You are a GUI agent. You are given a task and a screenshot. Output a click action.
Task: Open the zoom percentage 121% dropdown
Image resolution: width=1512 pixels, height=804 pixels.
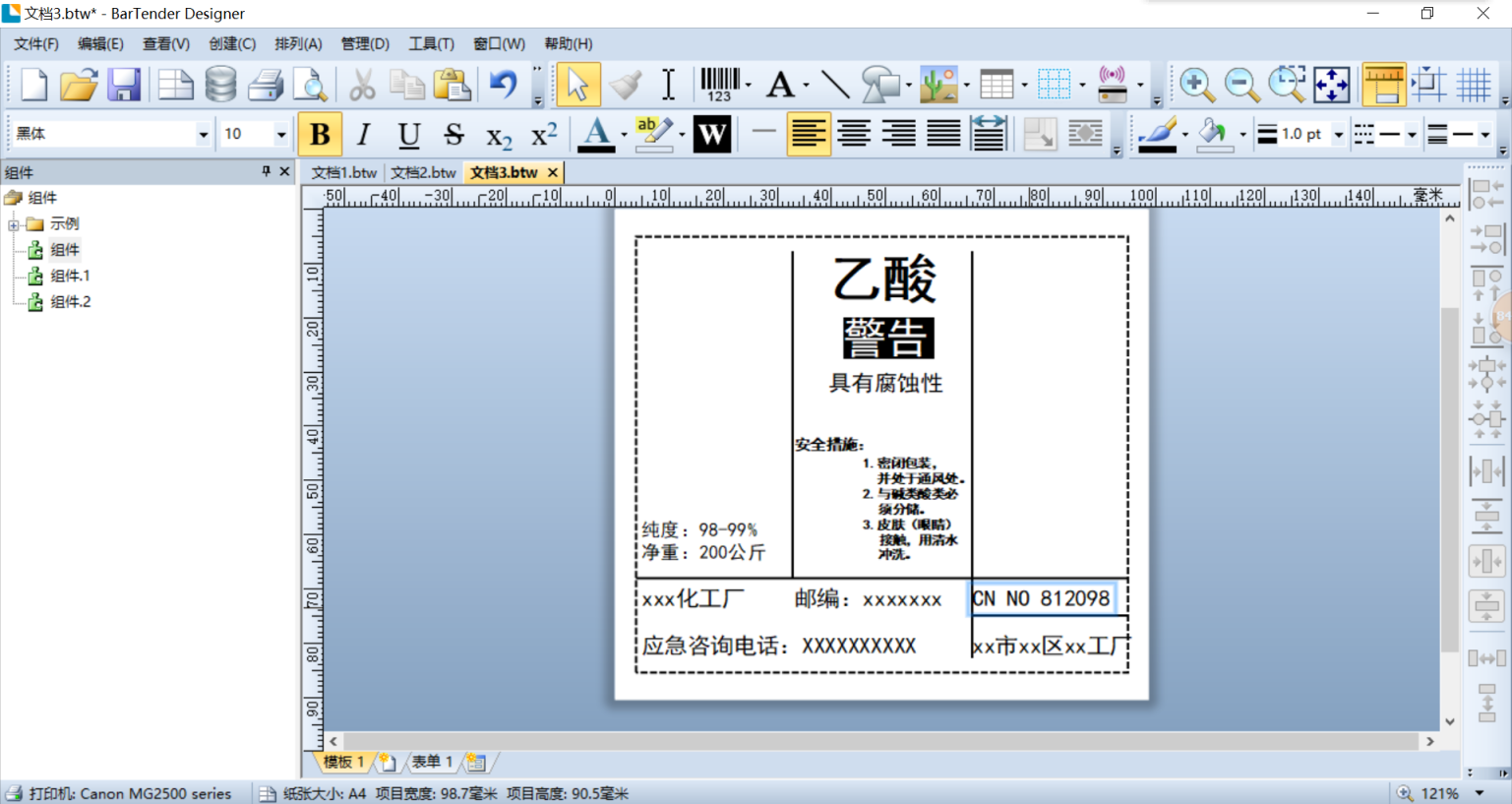1480,793
